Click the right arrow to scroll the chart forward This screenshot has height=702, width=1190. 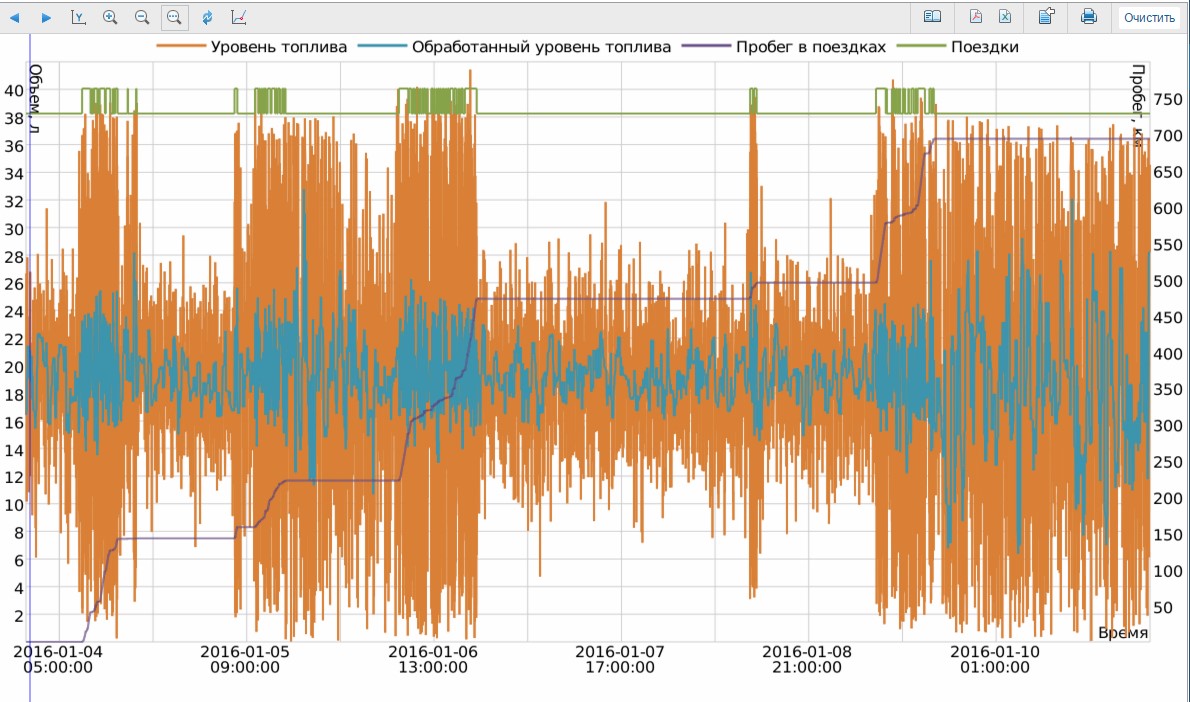[x=46, y=17]
